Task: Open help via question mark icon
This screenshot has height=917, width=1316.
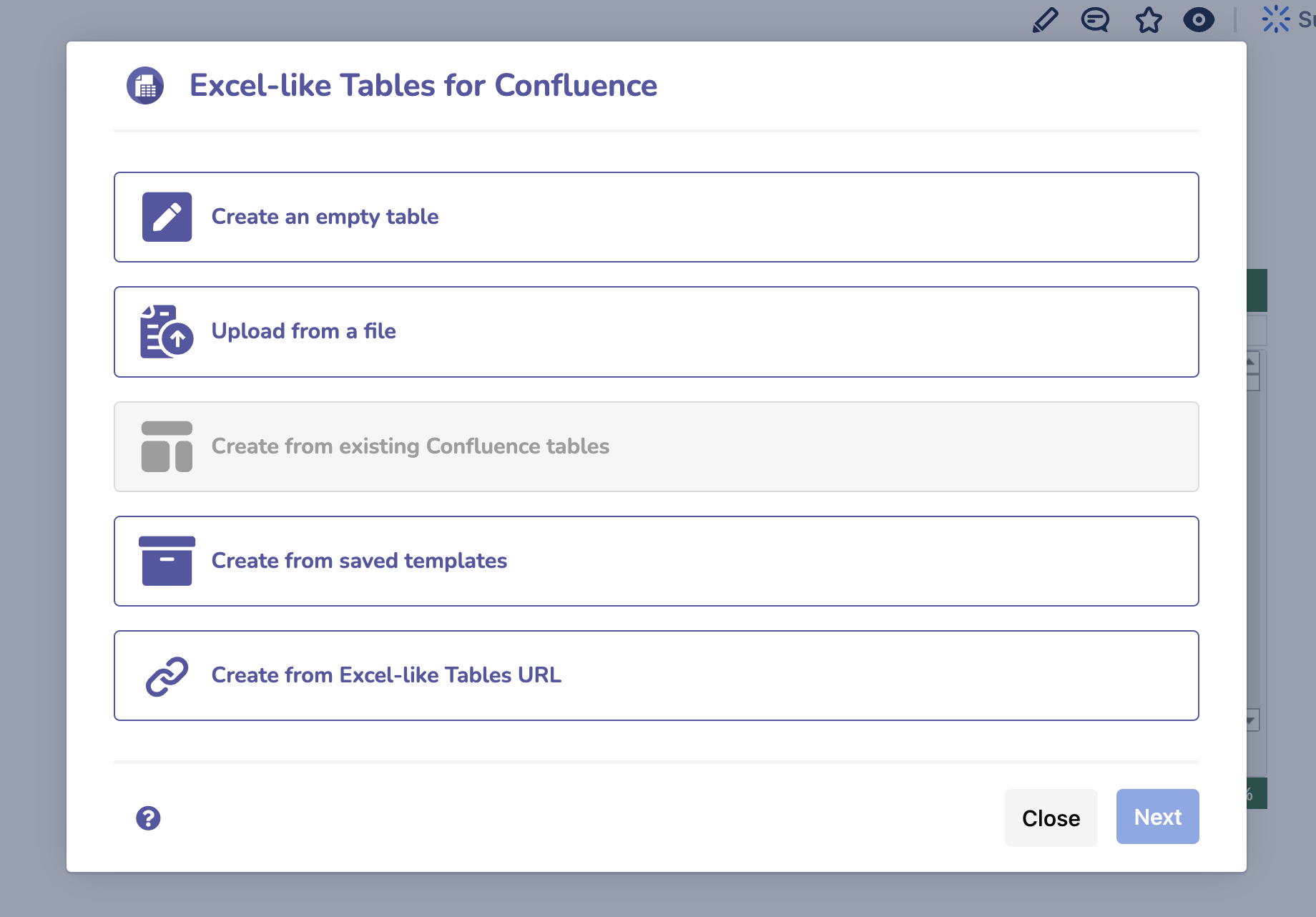Action: pyautogui.click(x=148, y=818)
